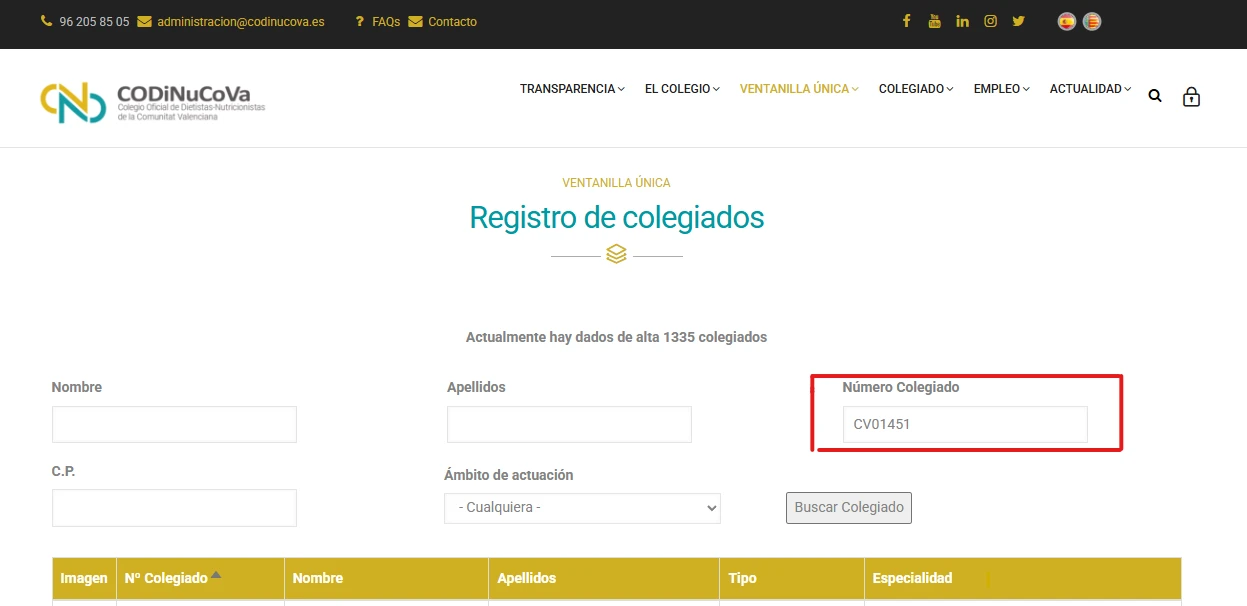Sort by Nº Colegiado column header
The height and width of the screenshot is (606, 1247).
point(166,578)
